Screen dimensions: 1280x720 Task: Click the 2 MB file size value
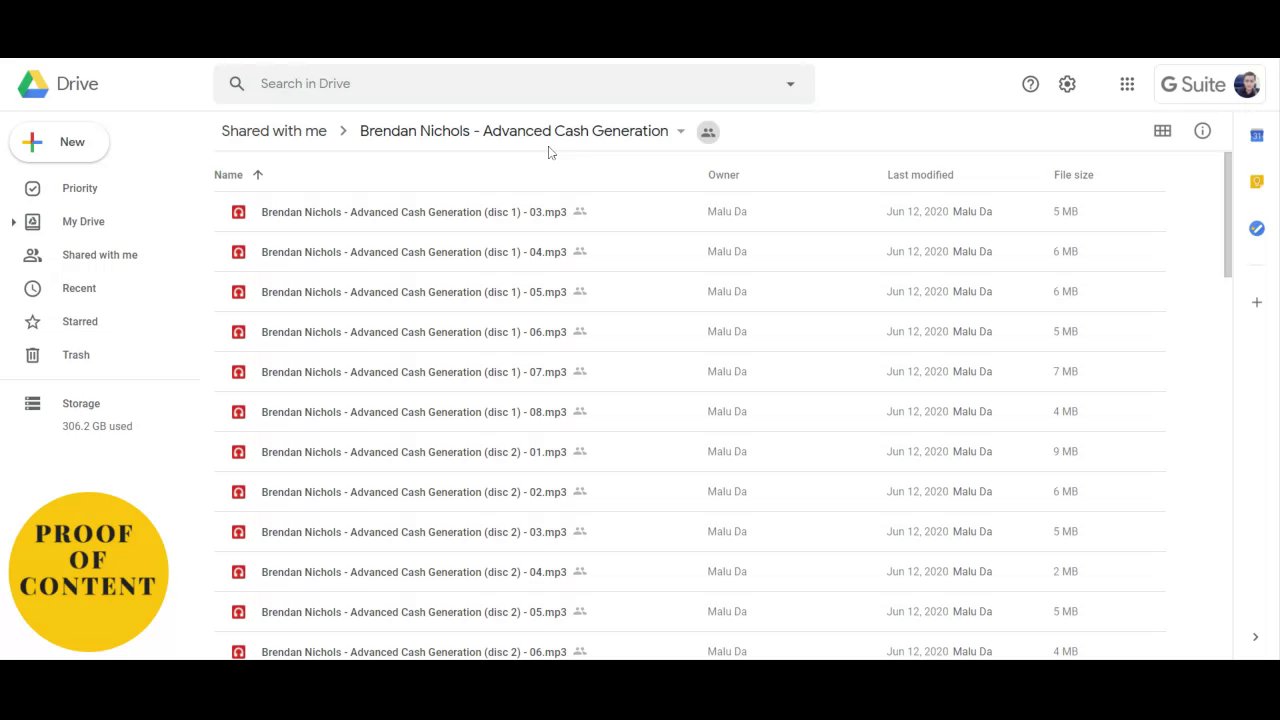1065,572
